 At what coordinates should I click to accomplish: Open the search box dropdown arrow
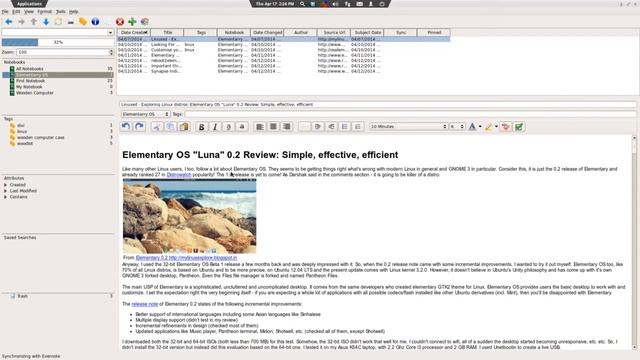click(110, 32)
